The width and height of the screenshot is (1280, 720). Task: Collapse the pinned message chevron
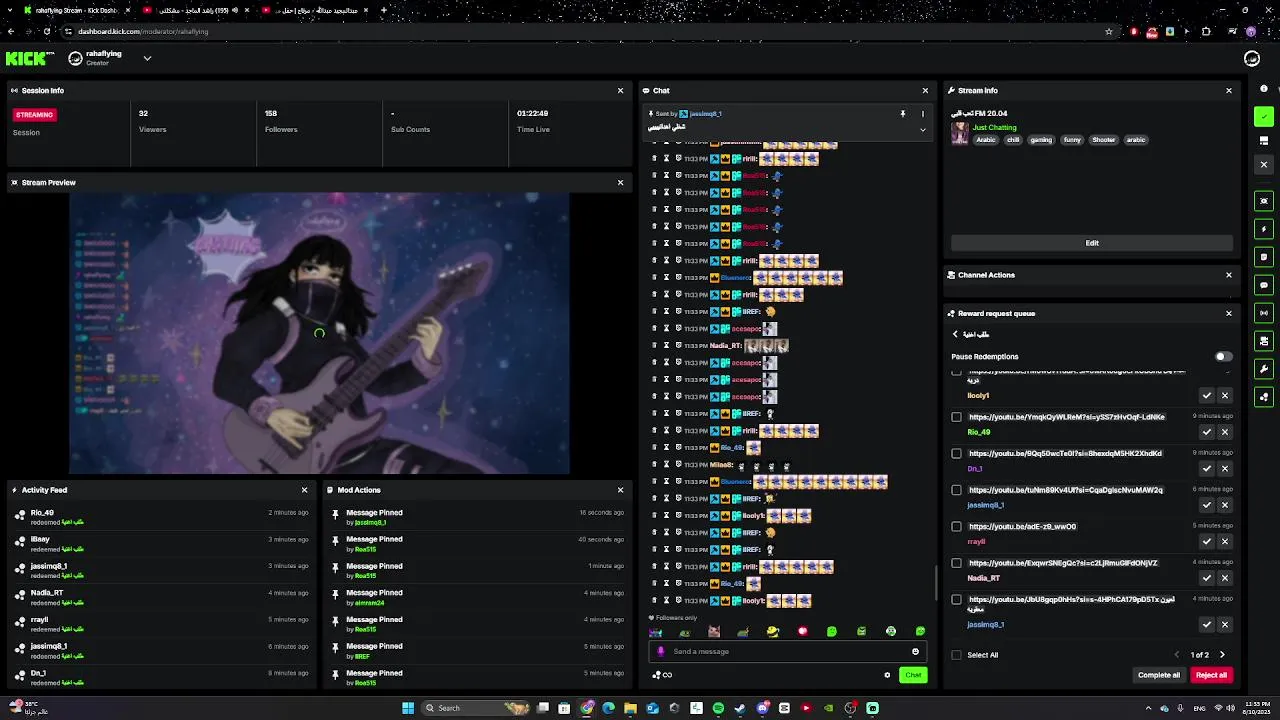click(x=923, y=129)
